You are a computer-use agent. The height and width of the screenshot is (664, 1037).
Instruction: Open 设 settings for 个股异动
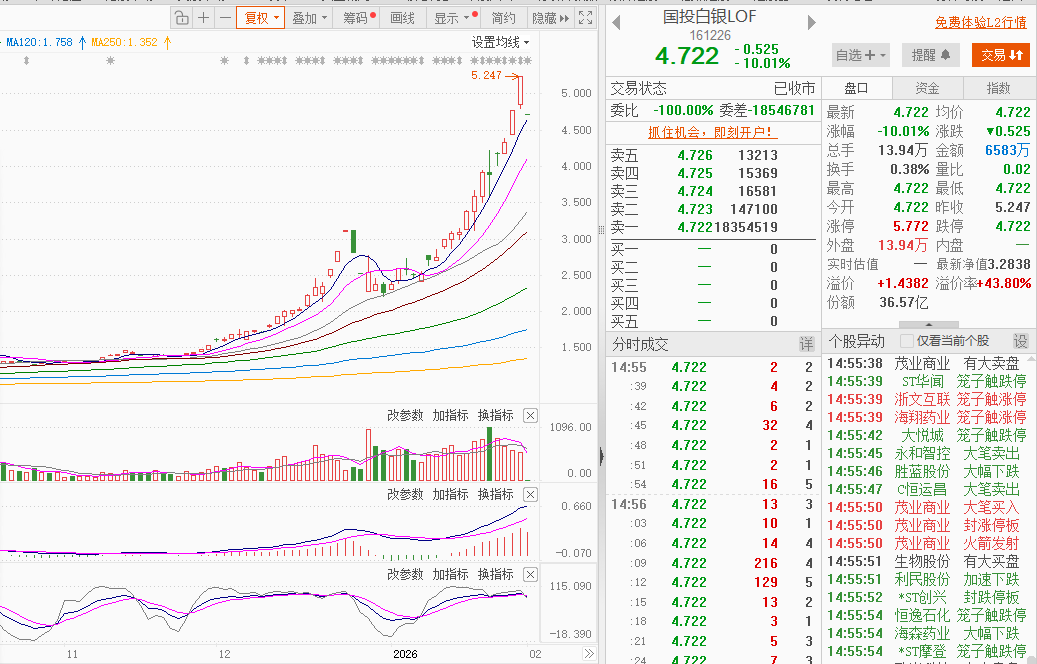tap(1021, 341)
